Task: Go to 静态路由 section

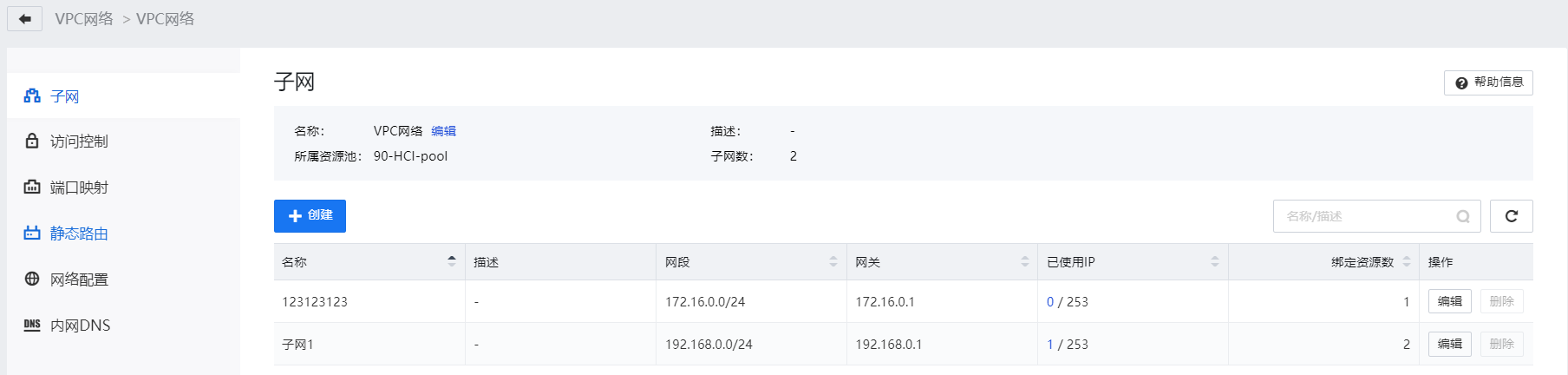Action: point(123,233)
